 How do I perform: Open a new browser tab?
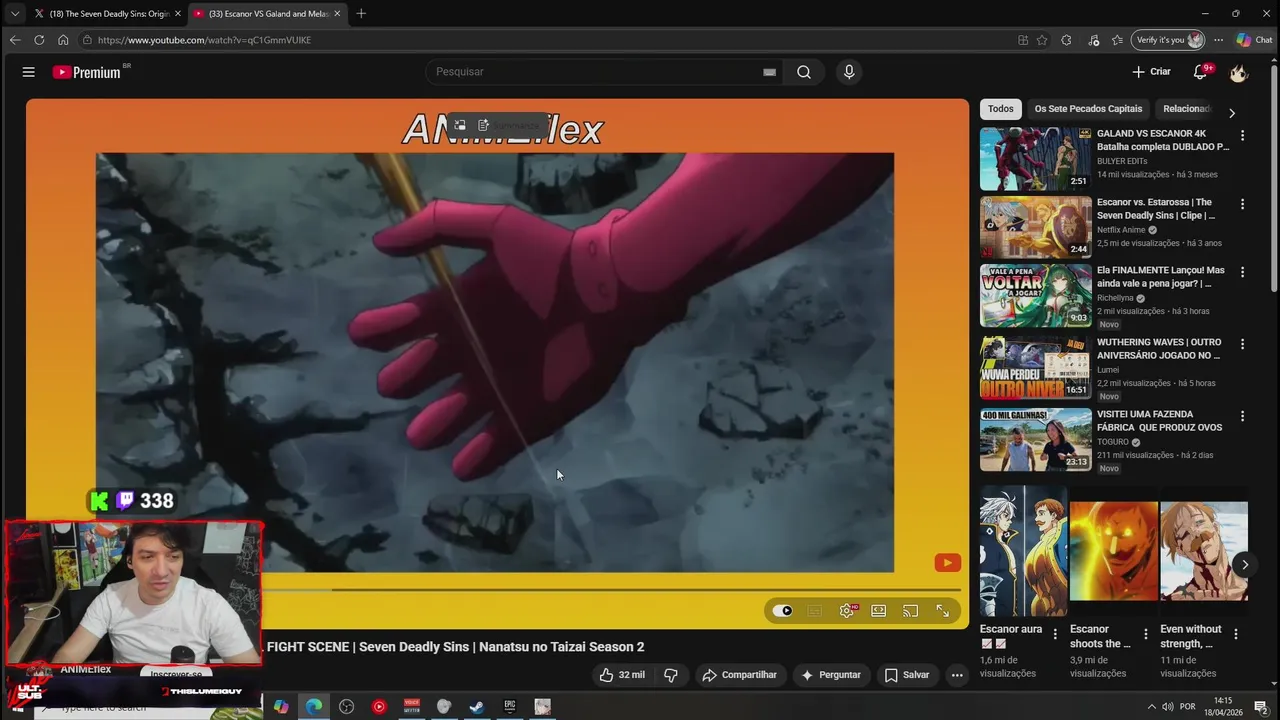point(361,13)
